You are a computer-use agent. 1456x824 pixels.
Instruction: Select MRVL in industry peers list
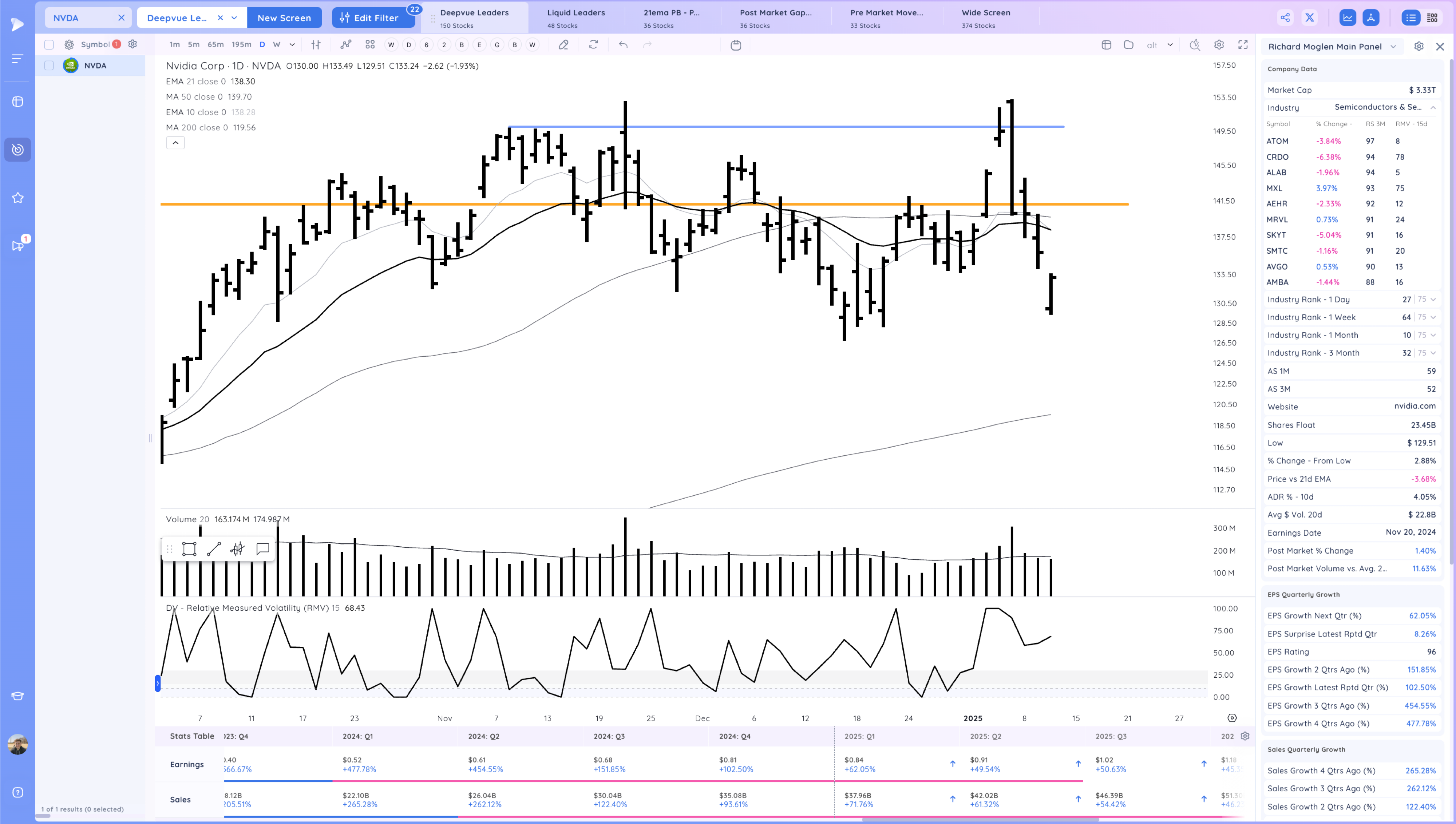point(1277,219)
